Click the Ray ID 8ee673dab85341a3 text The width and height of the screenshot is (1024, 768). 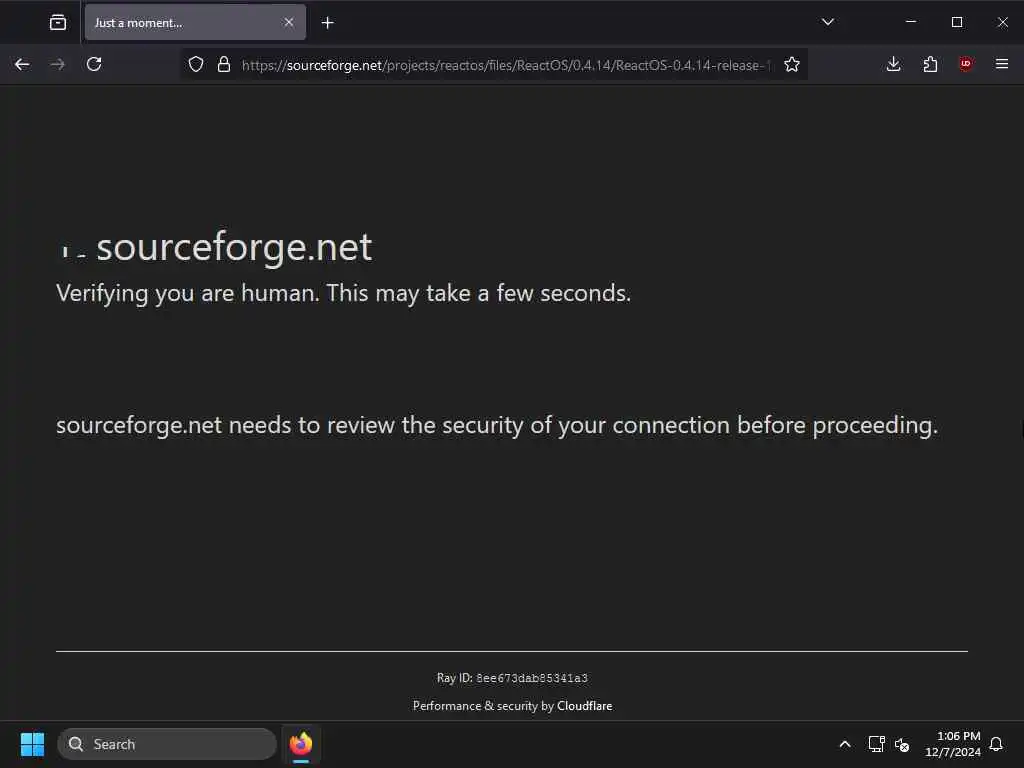pyautogui.click(x=512, y=678)
